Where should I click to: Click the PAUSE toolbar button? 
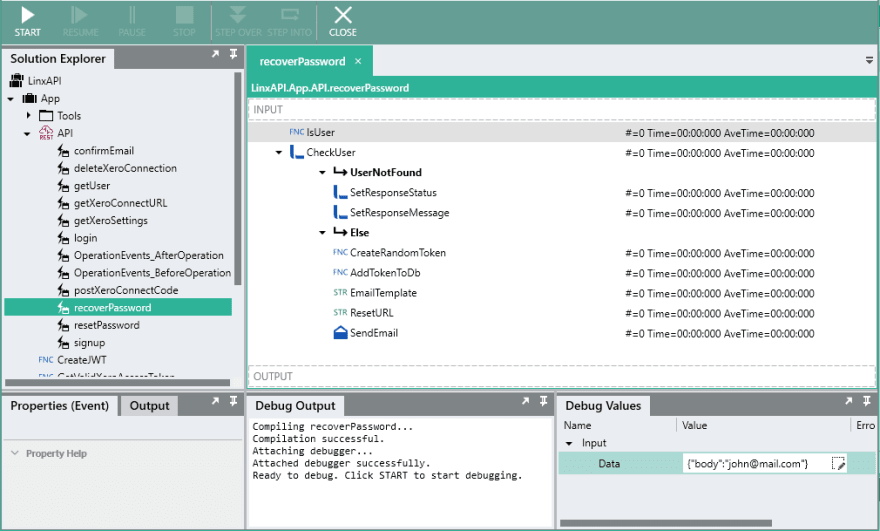[132, 21]
